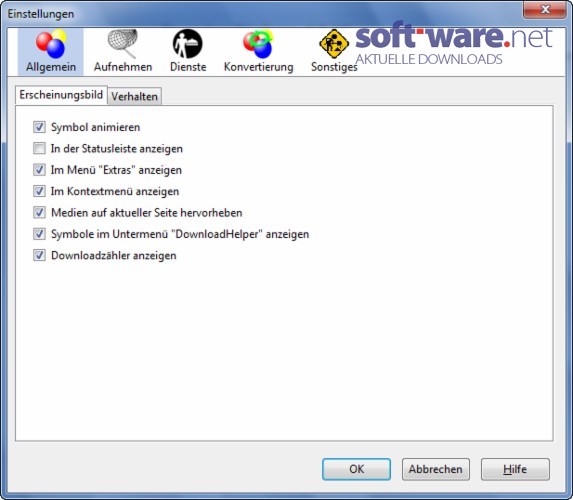
Task: Confirm settings with the OK button
Action: [356, 469]
